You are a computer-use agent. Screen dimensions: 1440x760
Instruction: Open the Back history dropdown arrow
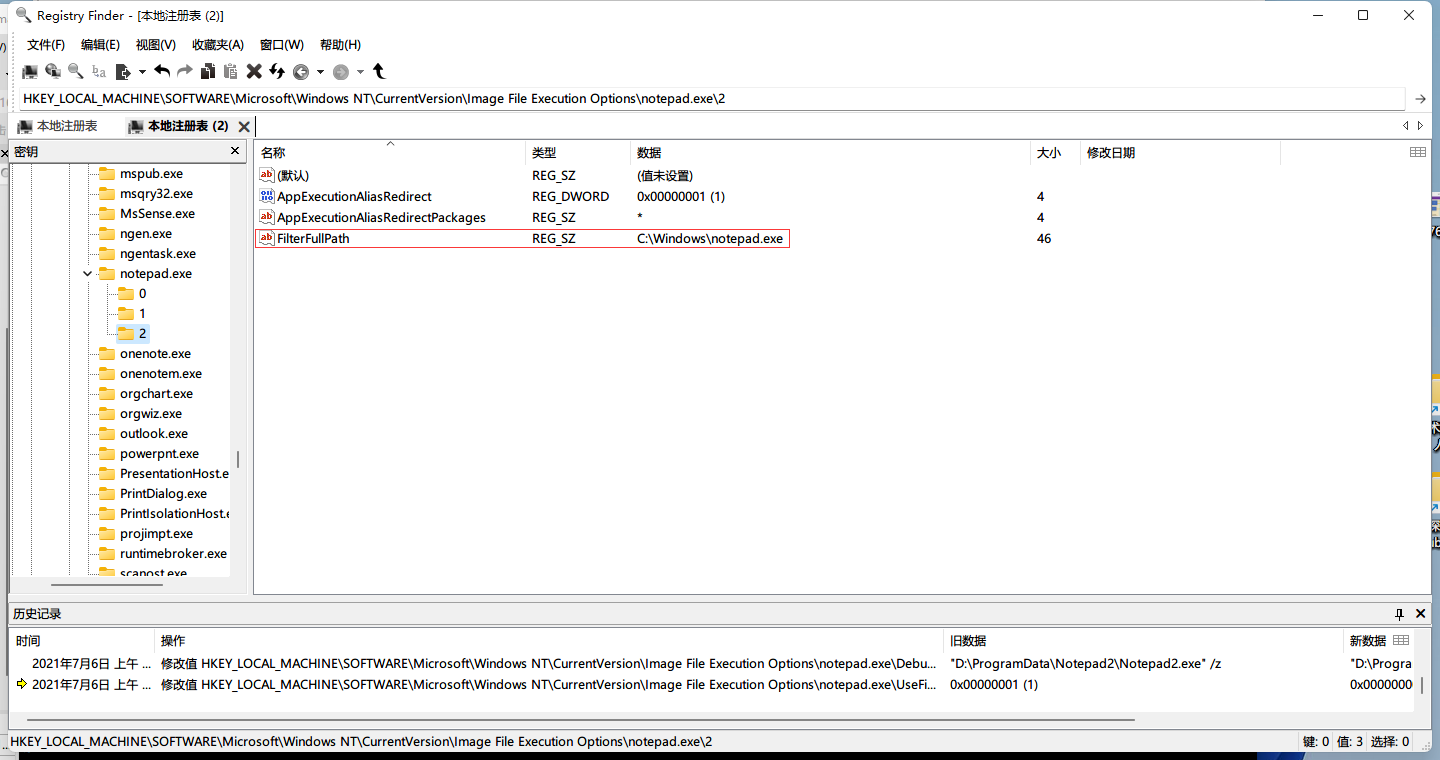(x=320, y=71)
